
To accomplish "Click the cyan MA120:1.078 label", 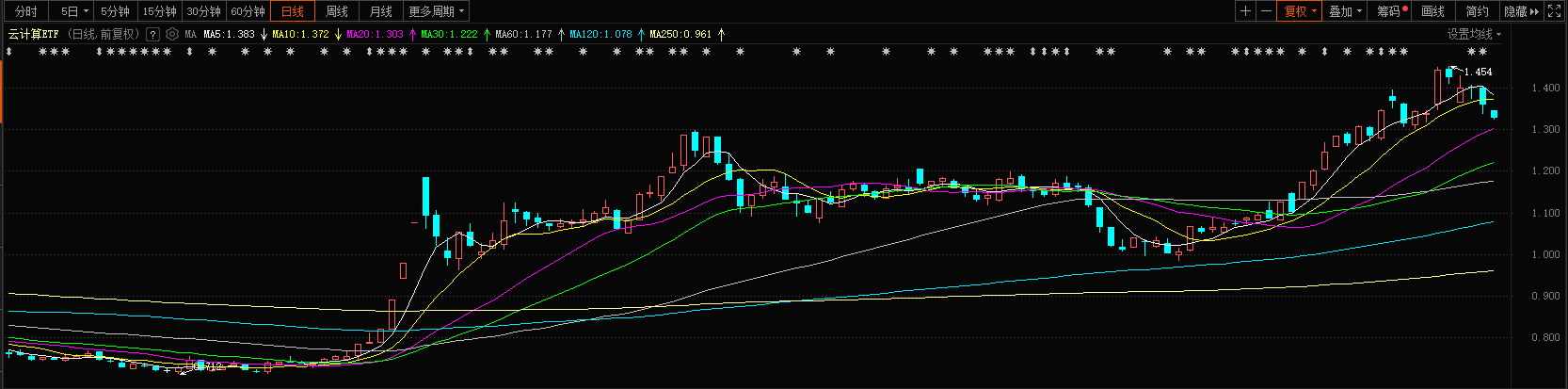I will click(x=601, y=34).
